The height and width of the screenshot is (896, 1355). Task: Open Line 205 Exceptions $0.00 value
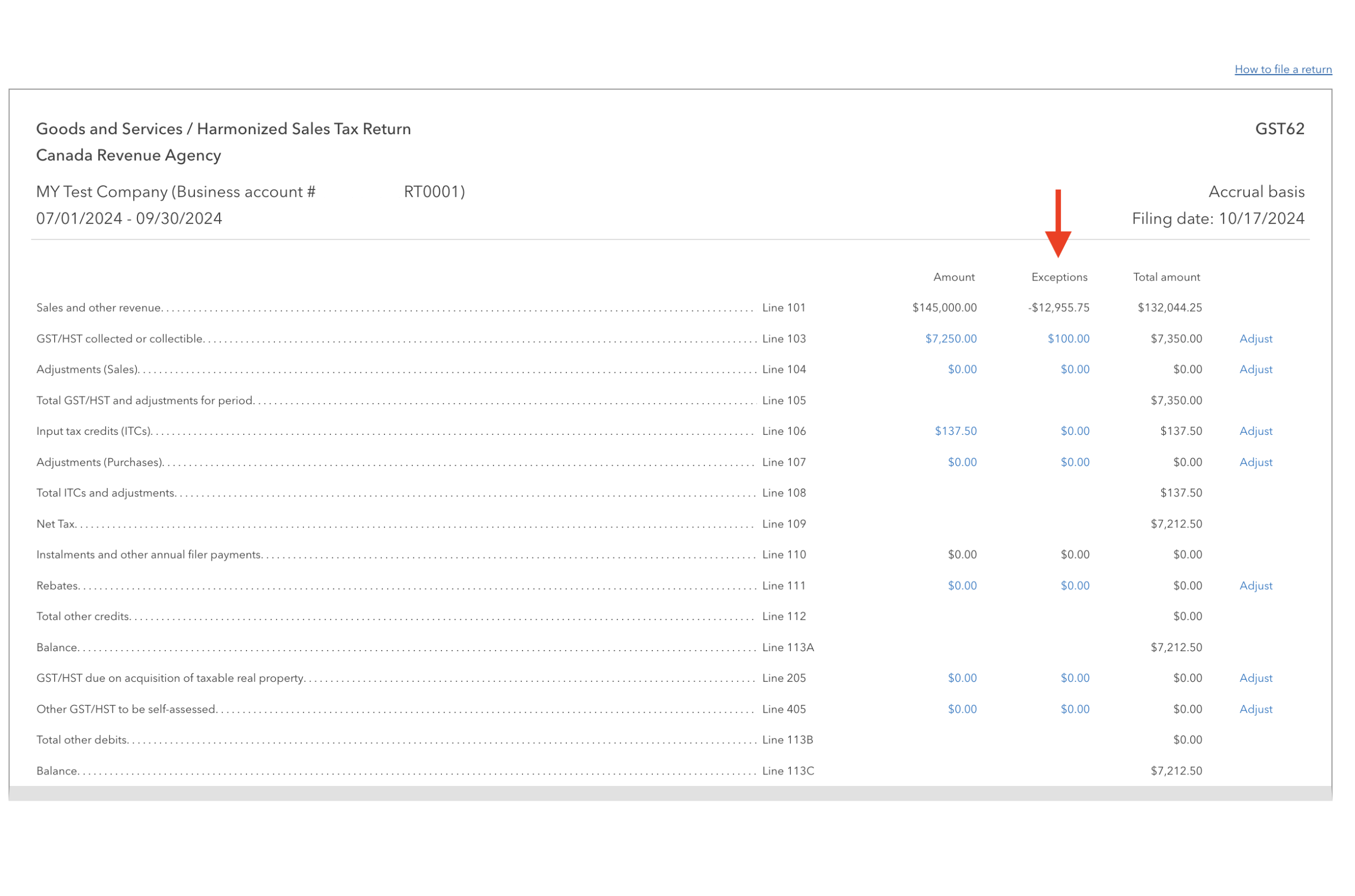pyautogui.click(x=1075, y=678)
